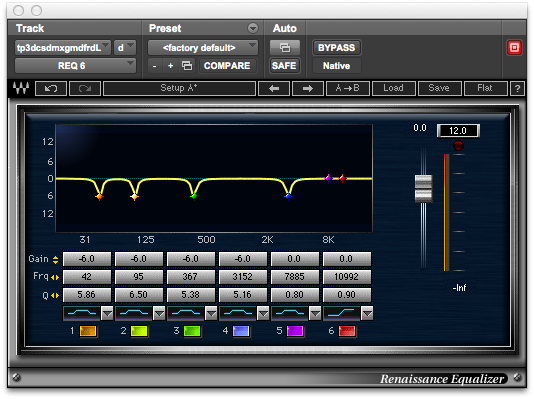
Task: Click the red target button at top right
Action: click(514, 48)
